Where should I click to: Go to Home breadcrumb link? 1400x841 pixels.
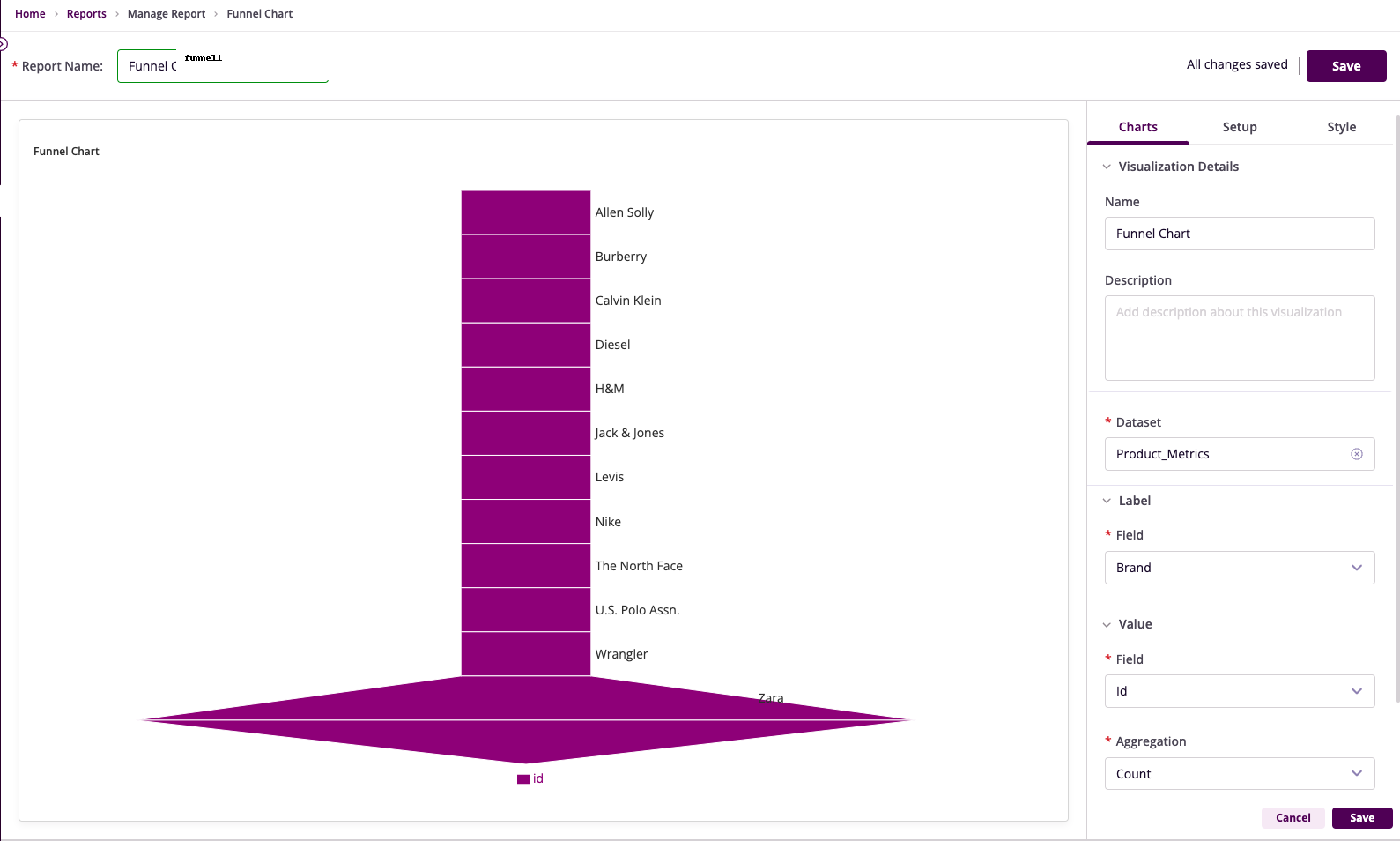click(30, 14)
